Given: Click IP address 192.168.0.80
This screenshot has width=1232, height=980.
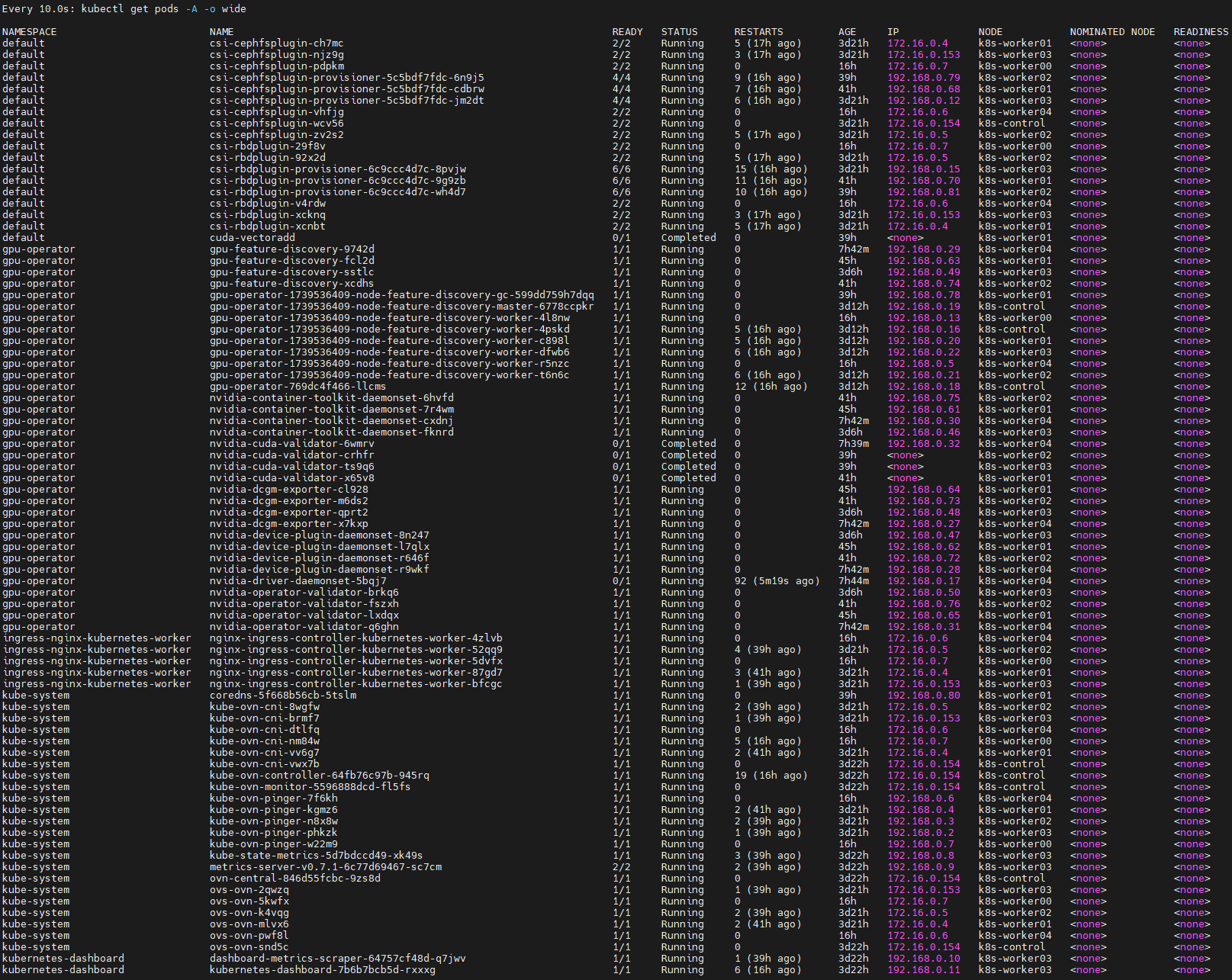Looking at the screenshot, I should (923, 696).
